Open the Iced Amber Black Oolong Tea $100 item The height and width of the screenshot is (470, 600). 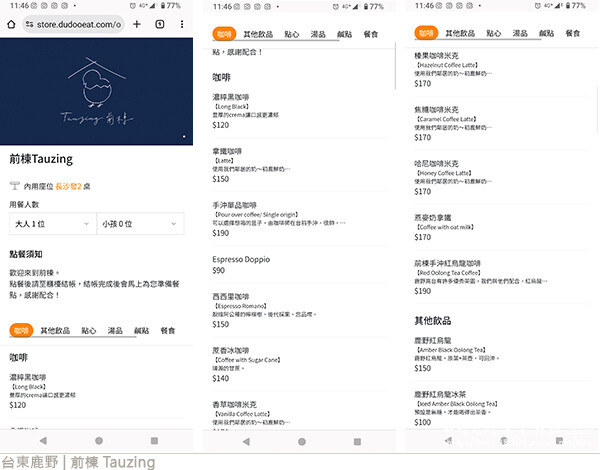501,408
